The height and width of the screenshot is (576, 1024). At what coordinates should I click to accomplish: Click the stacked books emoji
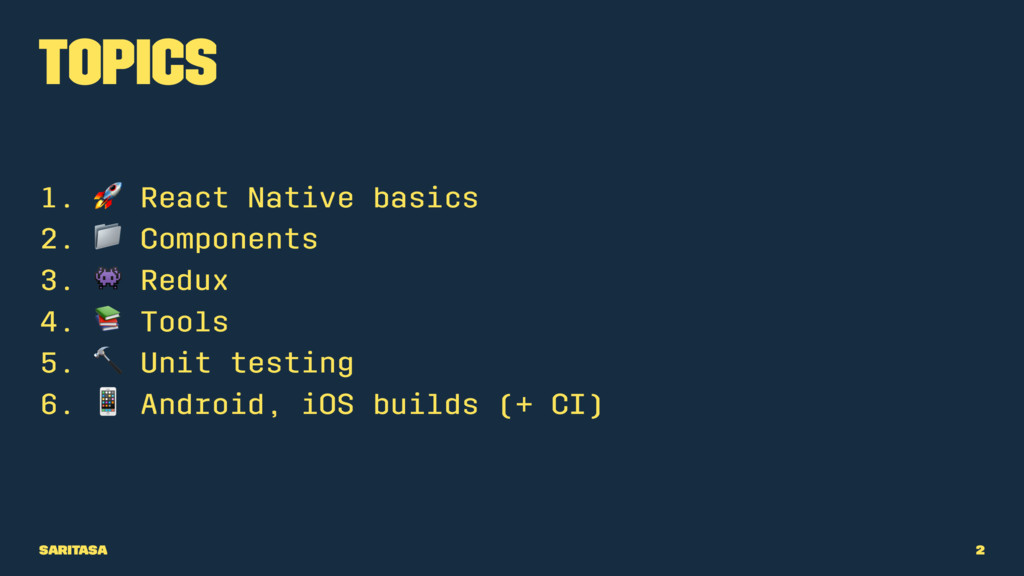coord(108,319)
